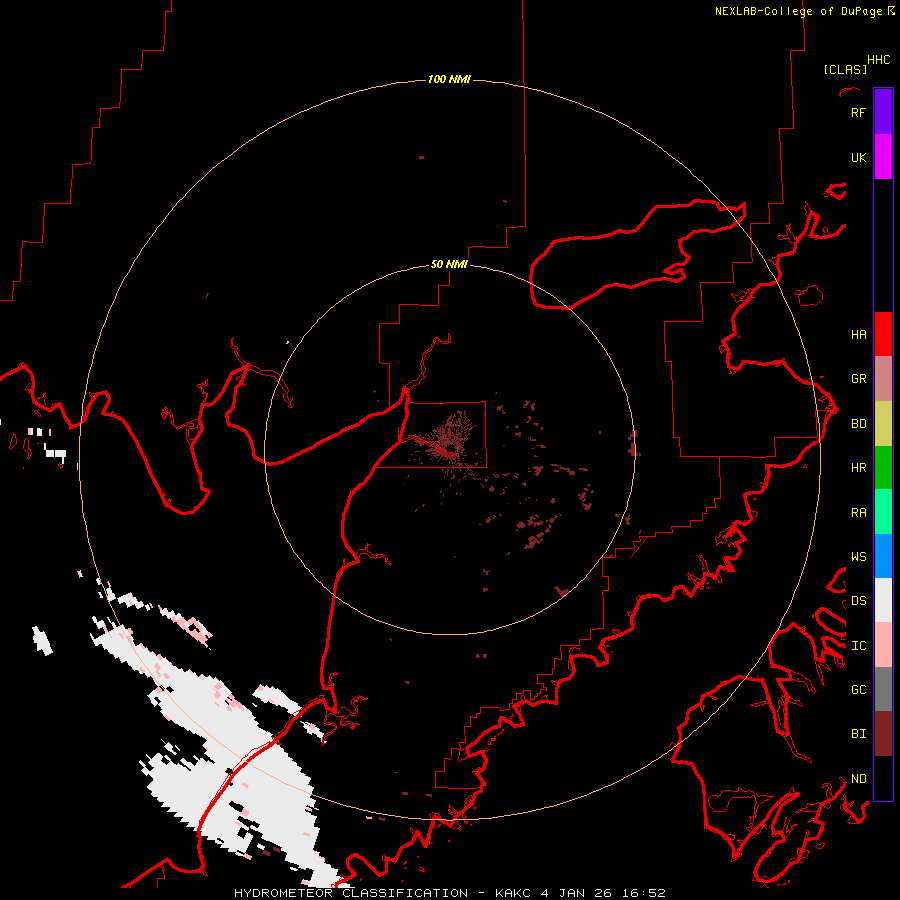Click the BI brown legend swatch

click(x=883, y=734)
